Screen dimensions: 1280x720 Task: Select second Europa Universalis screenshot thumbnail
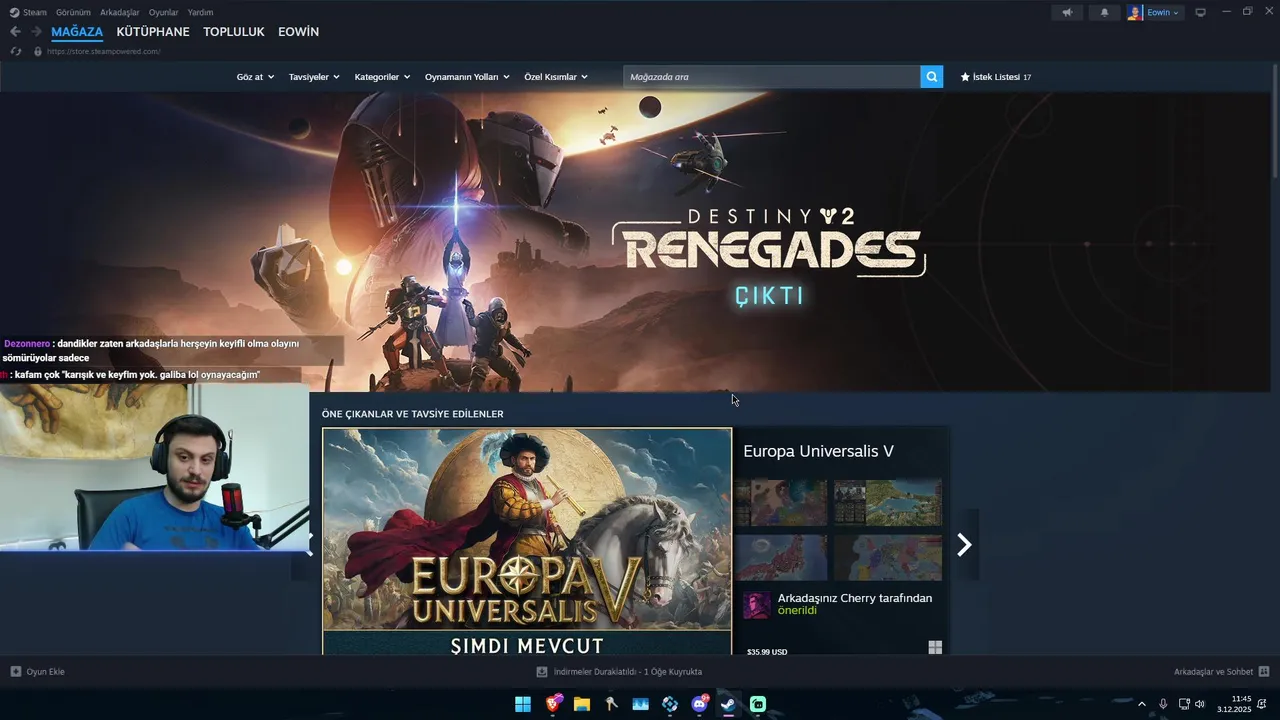point(888,503)
